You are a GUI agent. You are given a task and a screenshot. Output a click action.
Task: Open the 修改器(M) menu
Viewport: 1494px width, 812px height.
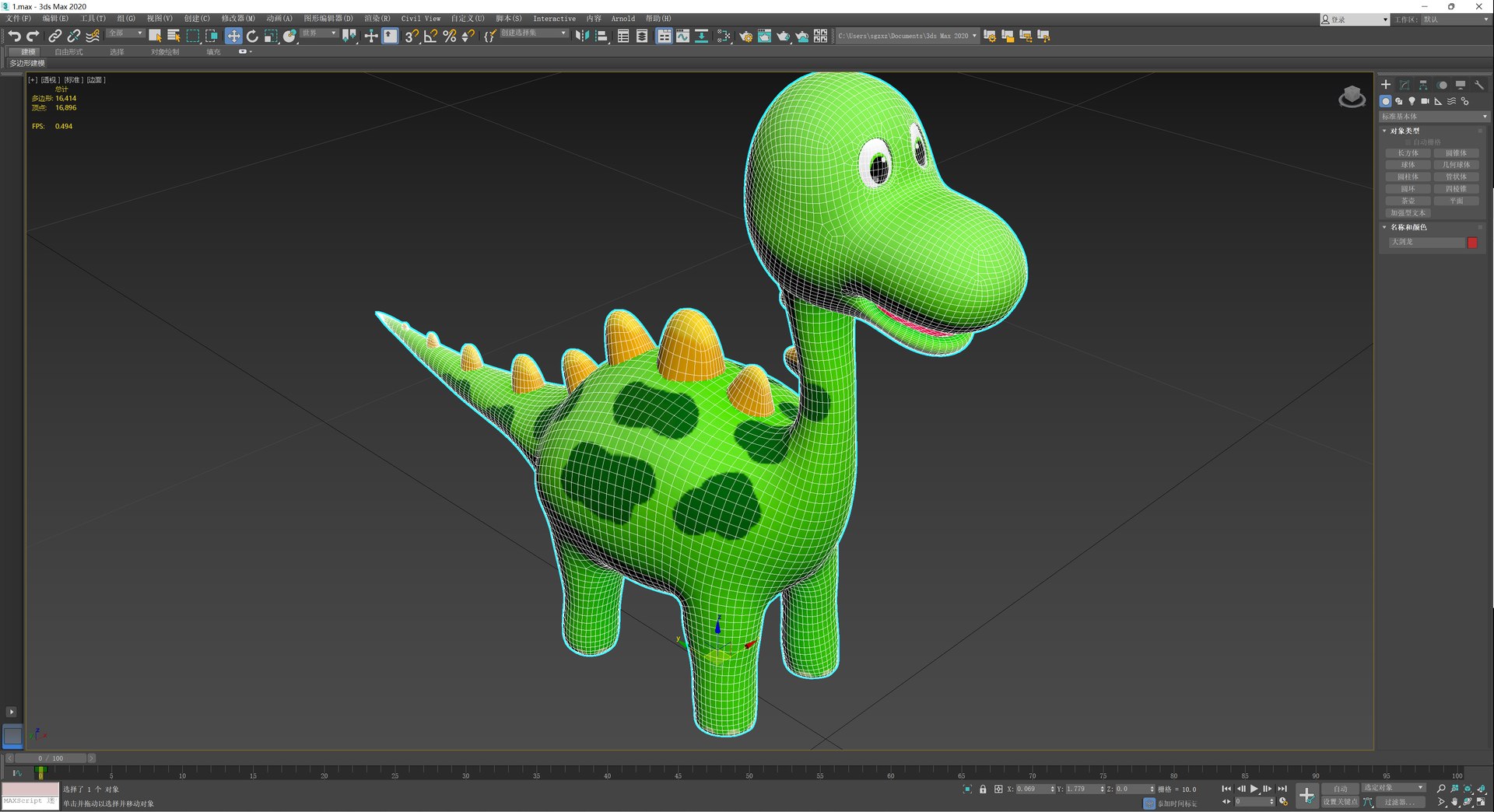[x=238, y=19]
